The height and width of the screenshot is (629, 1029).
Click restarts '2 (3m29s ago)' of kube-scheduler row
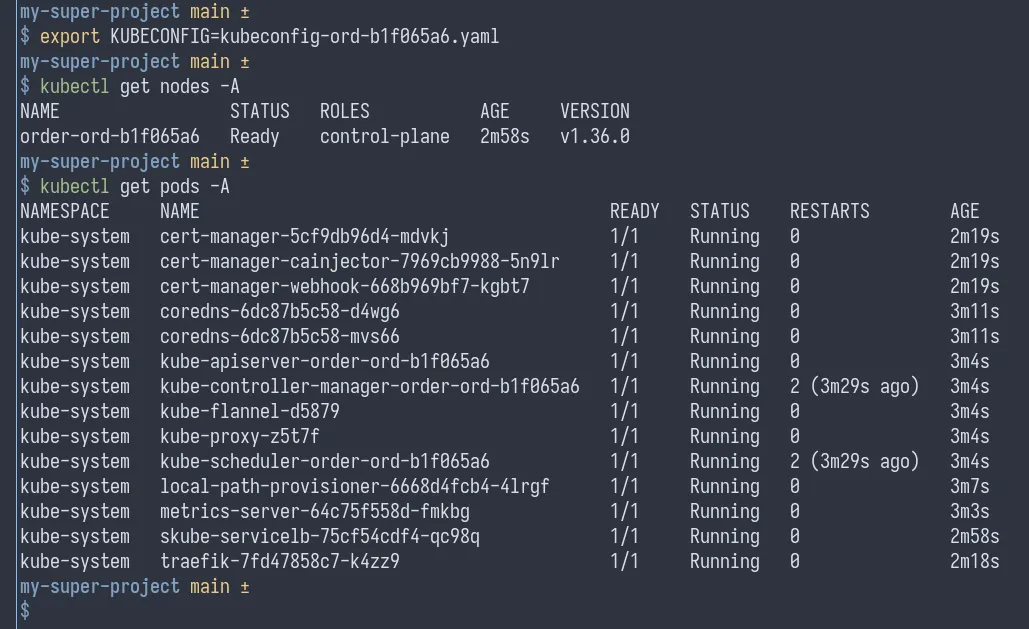tap(854, 462)
